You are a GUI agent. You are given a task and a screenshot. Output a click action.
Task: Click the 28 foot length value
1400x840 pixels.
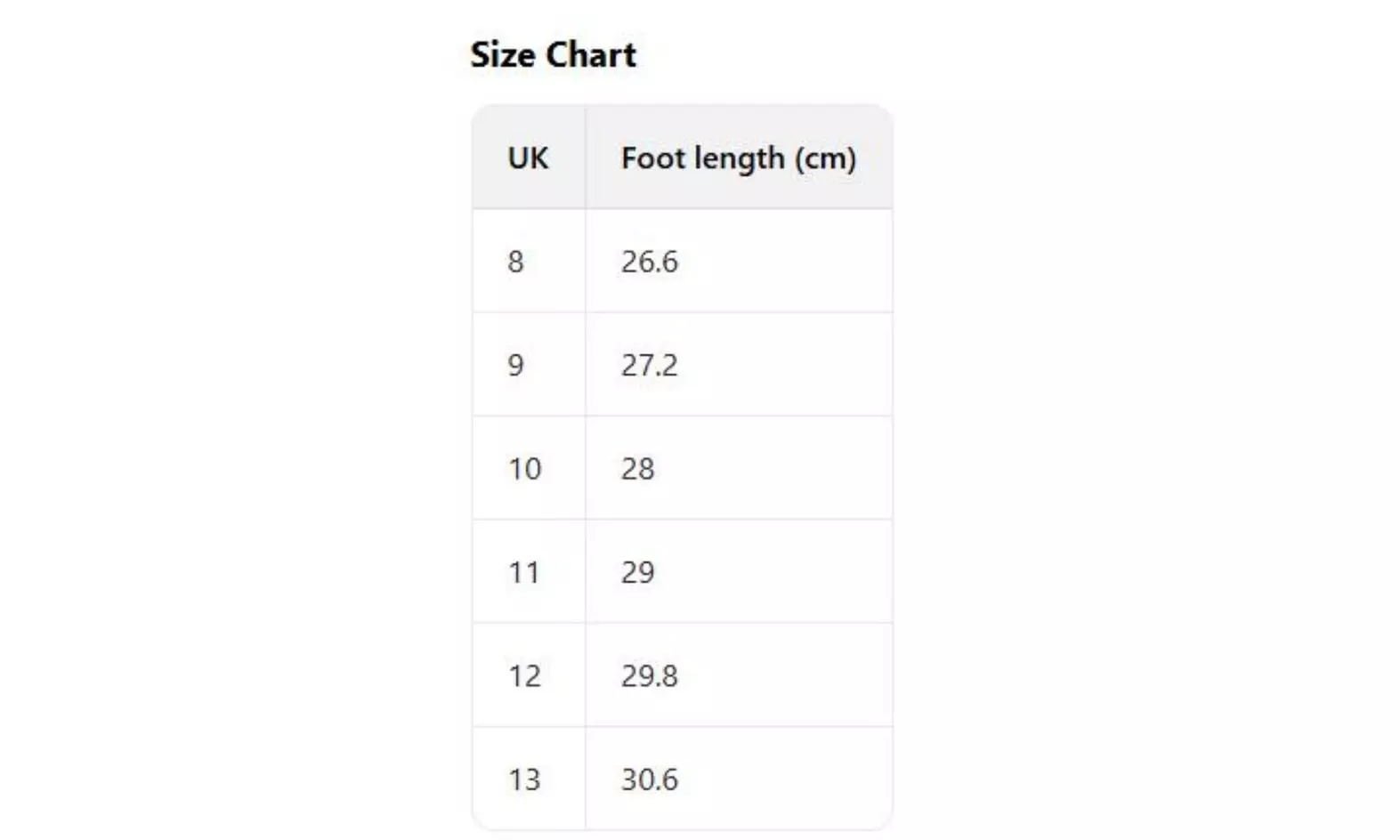coord(637,469)
